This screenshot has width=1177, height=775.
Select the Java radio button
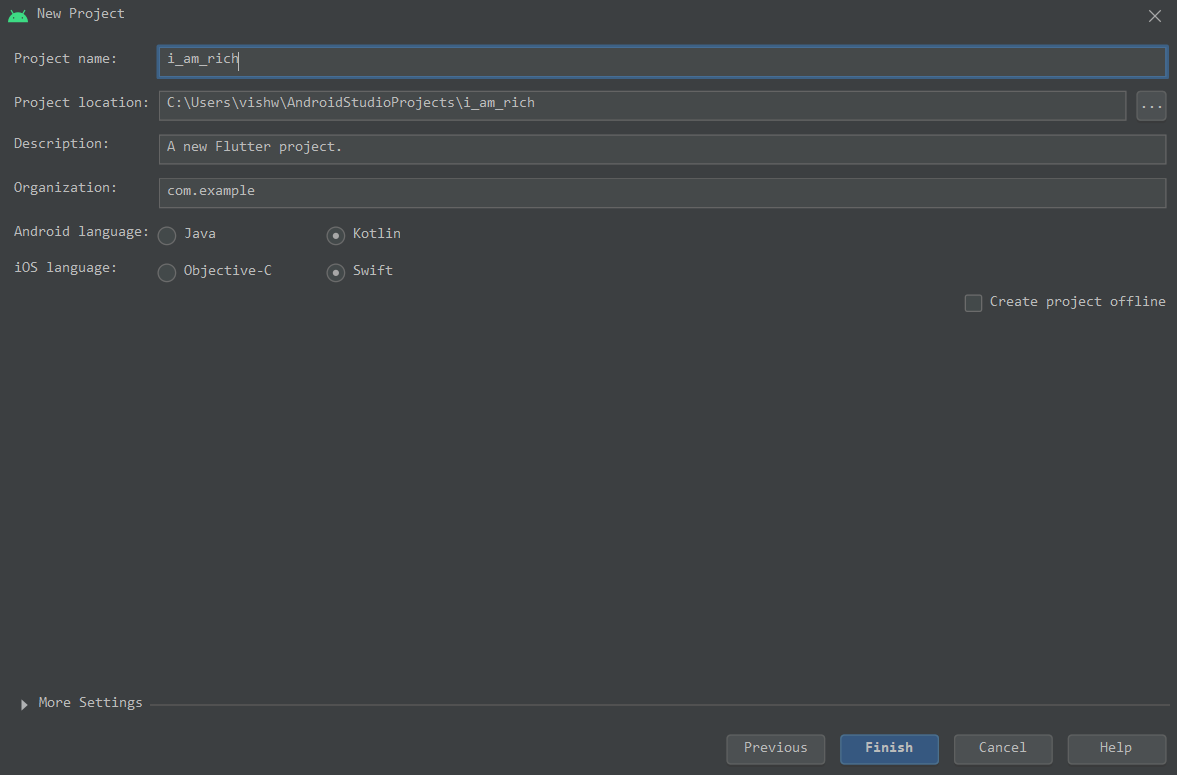point(167,235)
